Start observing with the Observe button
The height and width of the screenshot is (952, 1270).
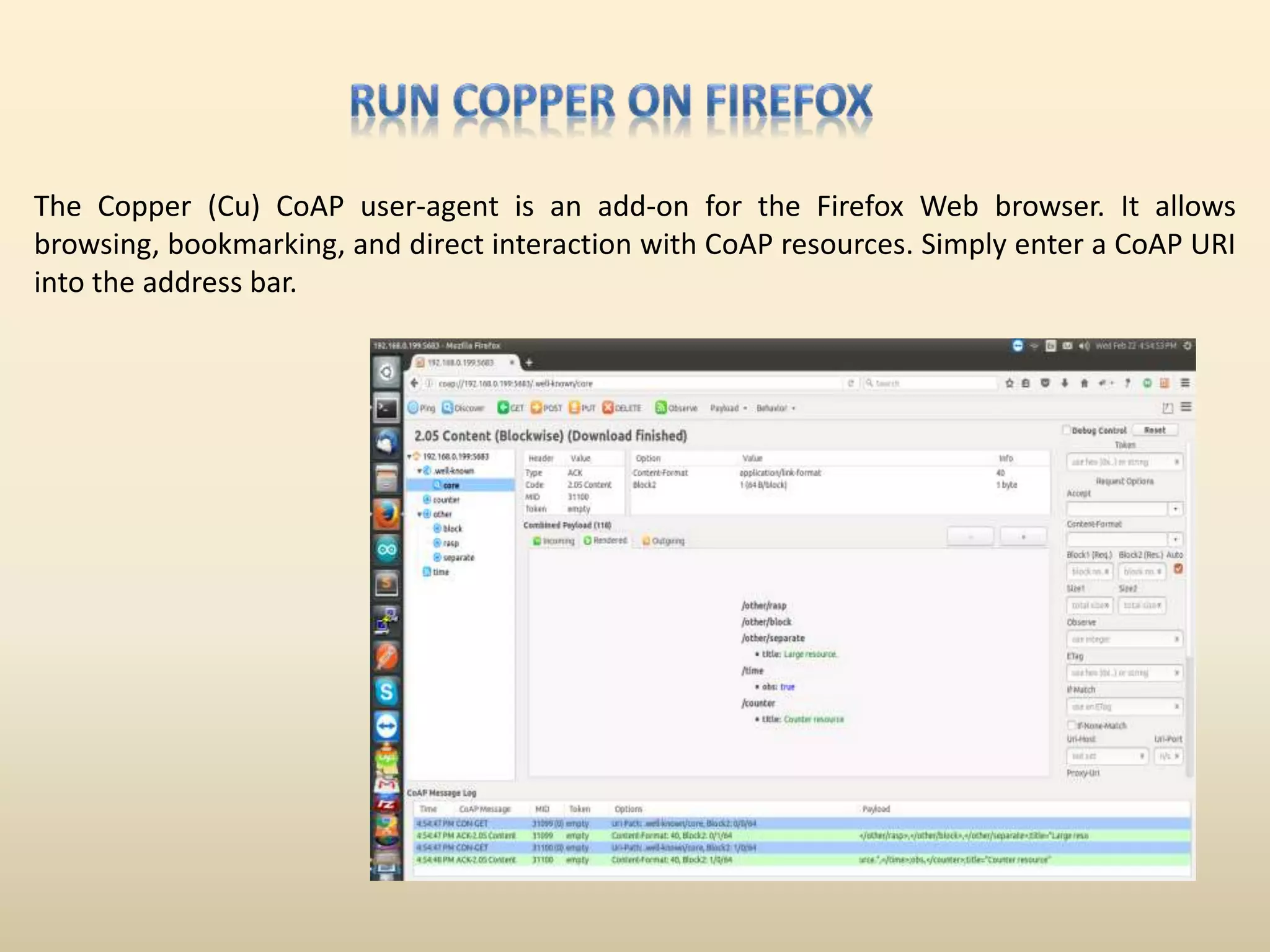pyautogui.click(x=677, y=408)
